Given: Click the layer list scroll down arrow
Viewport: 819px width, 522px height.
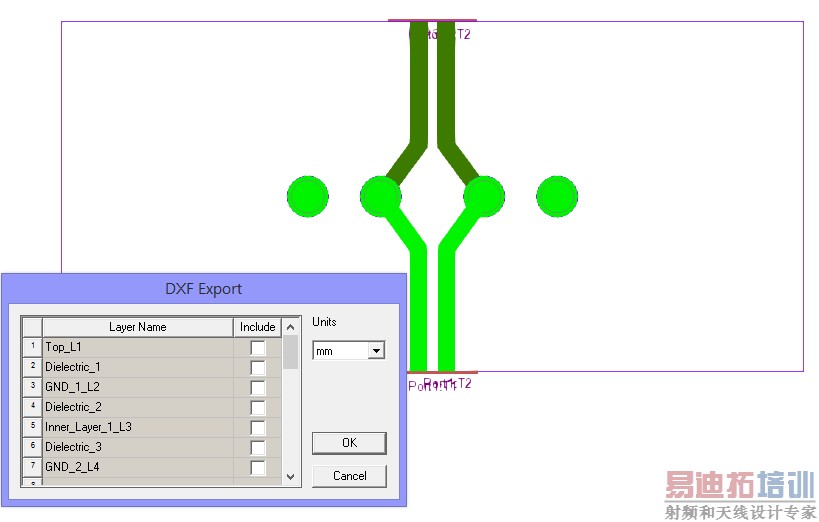Looking at the screenshot, I should [291, 477].
